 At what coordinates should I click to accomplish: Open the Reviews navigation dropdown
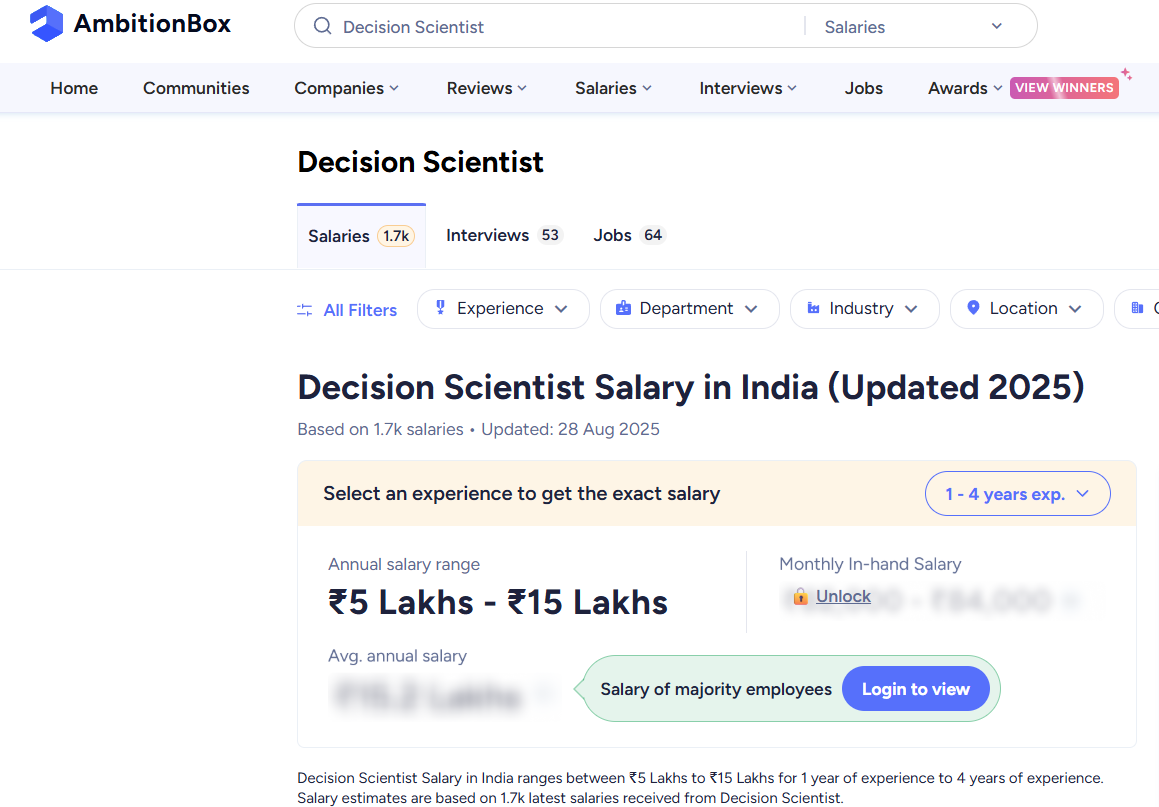(x=486, y=88)
